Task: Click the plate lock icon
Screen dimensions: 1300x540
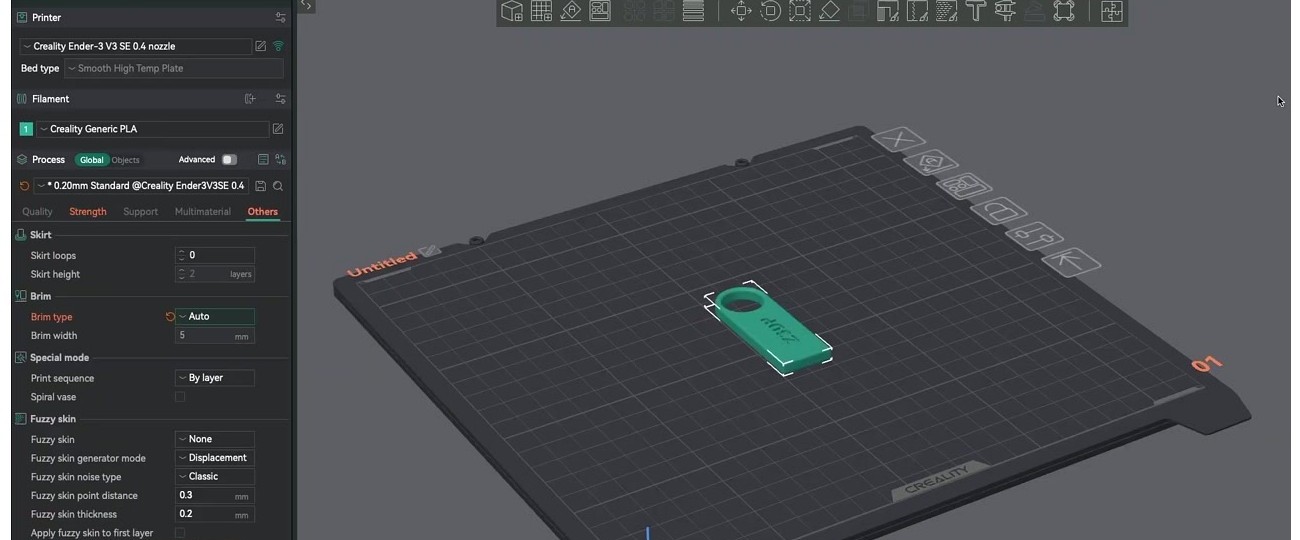Action: pyautogui.click(x=998, y=211)
